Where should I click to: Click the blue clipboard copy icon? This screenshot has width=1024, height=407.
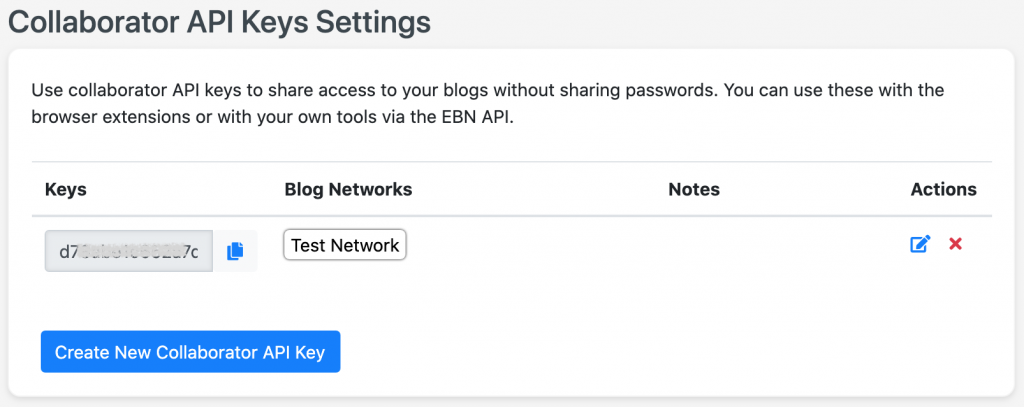click(235, 251)
